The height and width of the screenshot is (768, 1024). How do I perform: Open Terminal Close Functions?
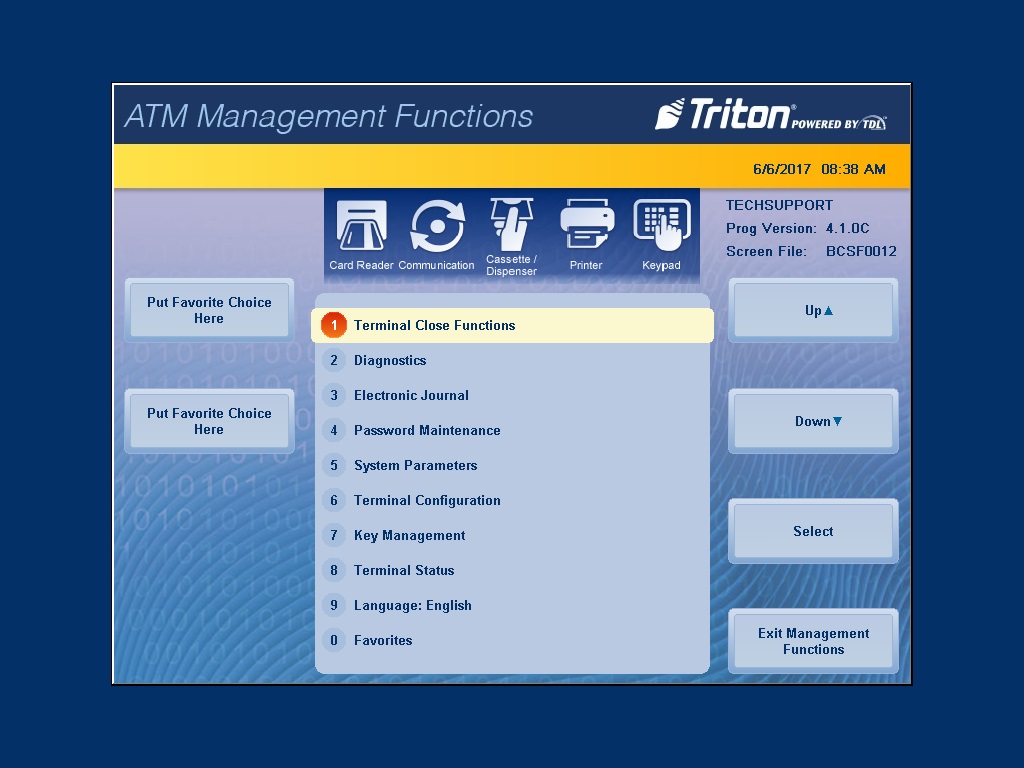(x=434, y=325)
